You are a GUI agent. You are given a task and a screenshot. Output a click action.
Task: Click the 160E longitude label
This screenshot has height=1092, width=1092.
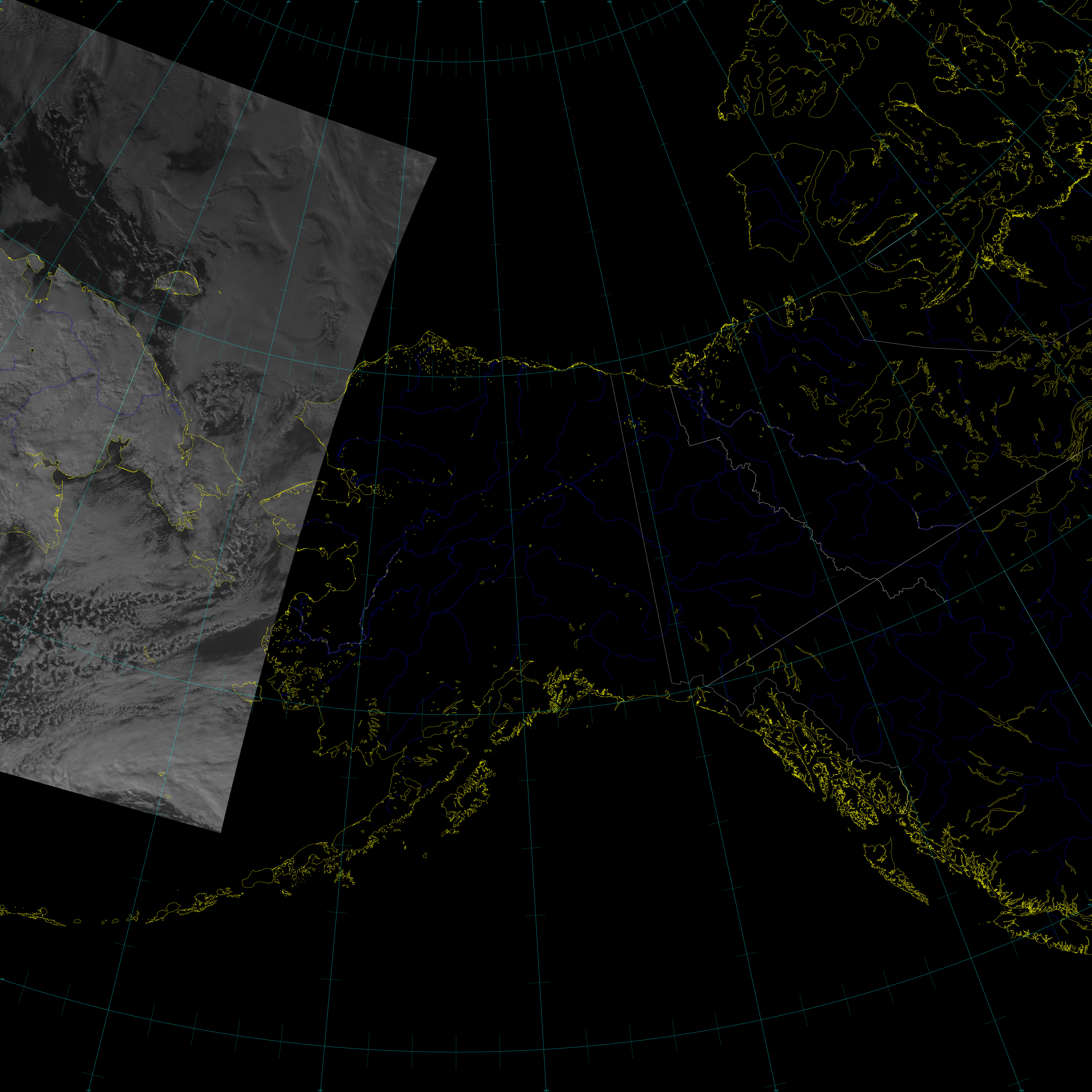pos(119,2)
